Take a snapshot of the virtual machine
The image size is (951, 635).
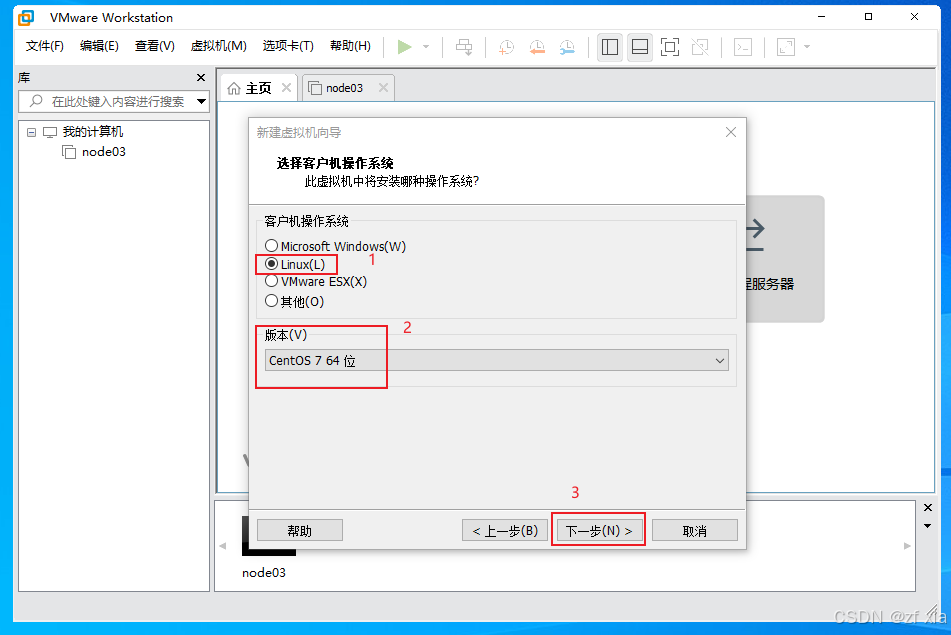[506, 47]
